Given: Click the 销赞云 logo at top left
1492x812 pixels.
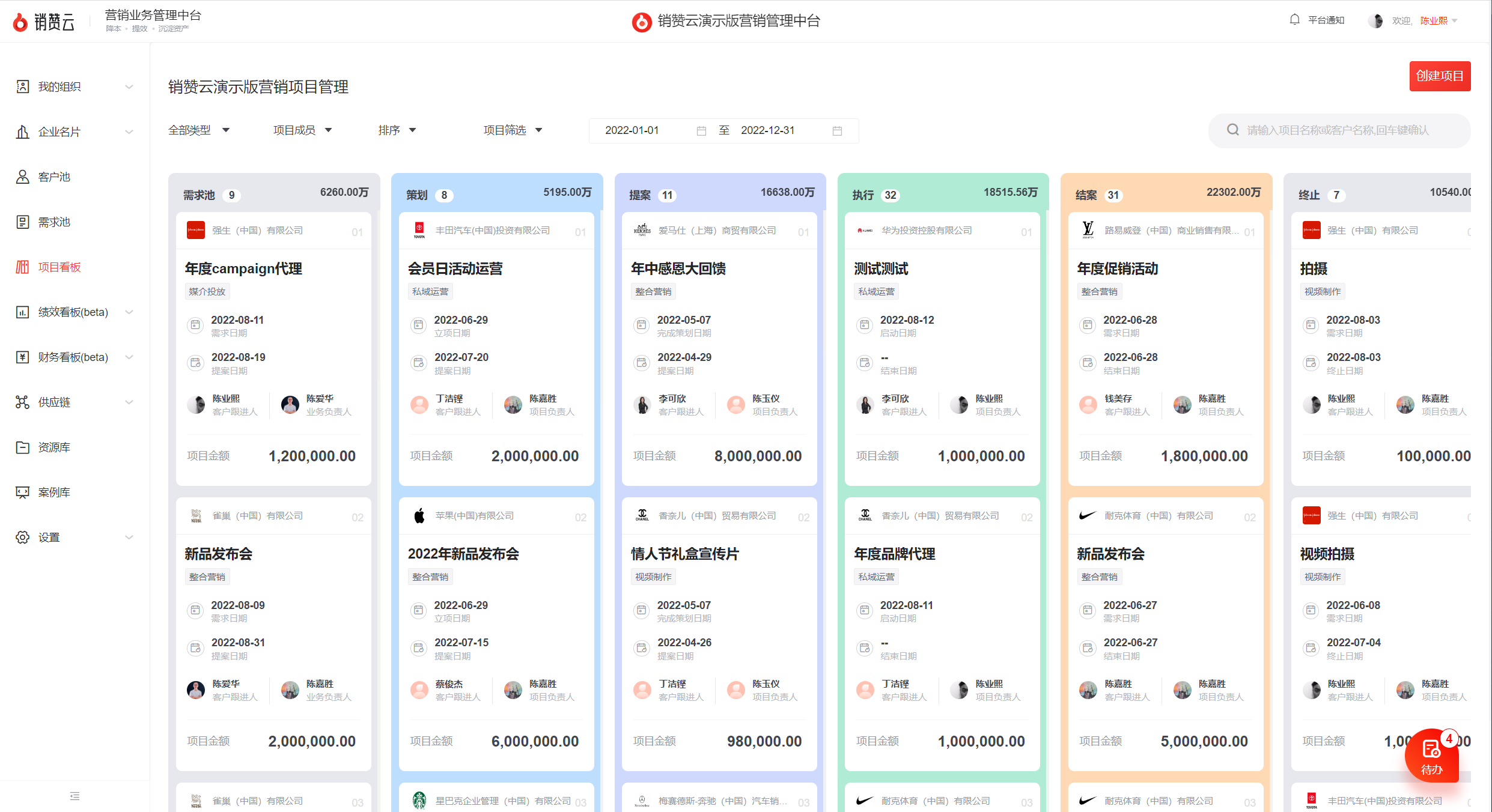Looking at the screenshot, I should 43,22.
